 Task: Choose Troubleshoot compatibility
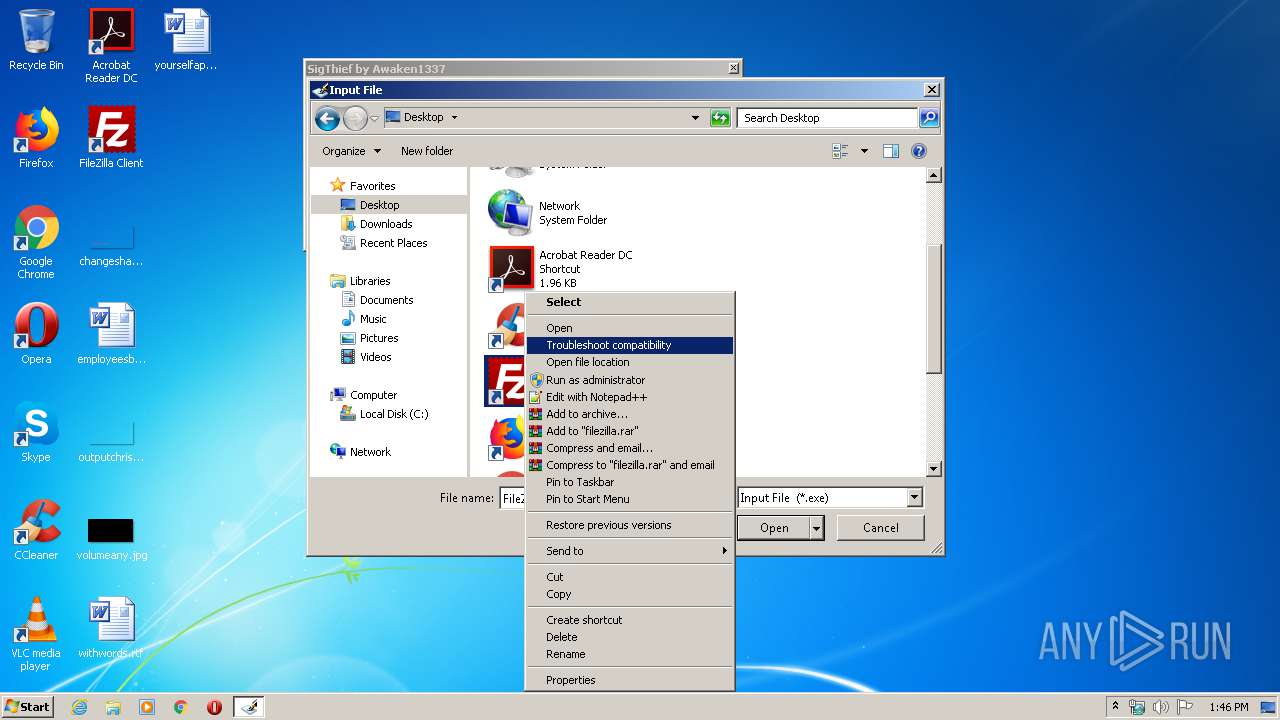tap(630, 345)
